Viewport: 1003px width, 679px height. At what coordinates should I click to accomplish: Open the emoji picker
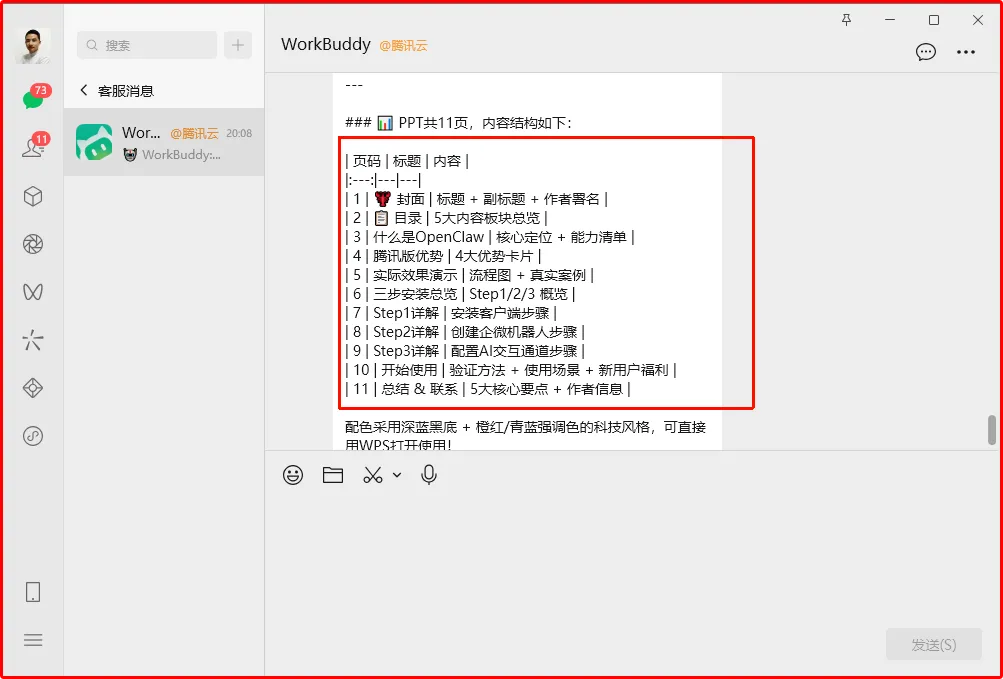pyautogui.click(x=293, y=475)
